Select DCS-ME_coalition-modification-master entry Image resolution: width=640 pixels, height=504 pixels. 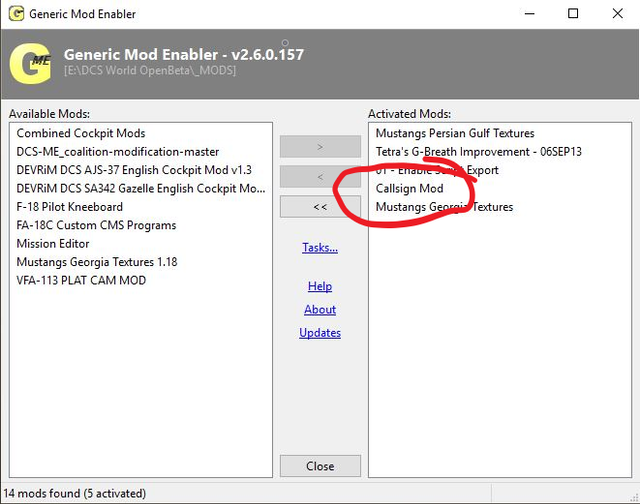pos(118,152)
